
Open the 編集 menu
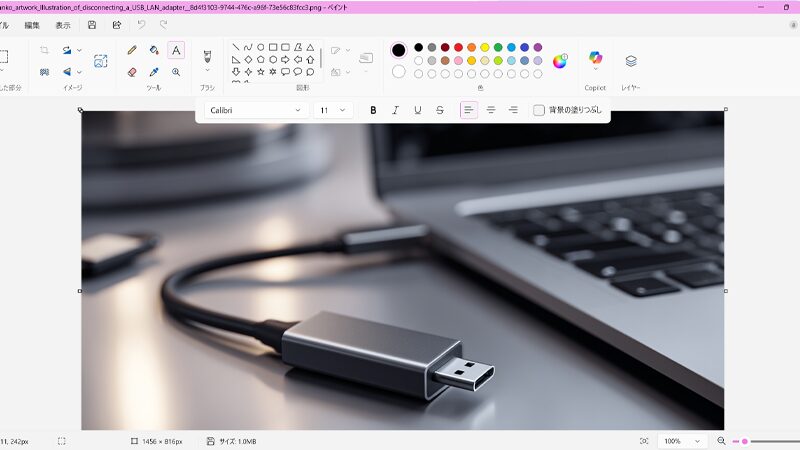pos(32,24)
